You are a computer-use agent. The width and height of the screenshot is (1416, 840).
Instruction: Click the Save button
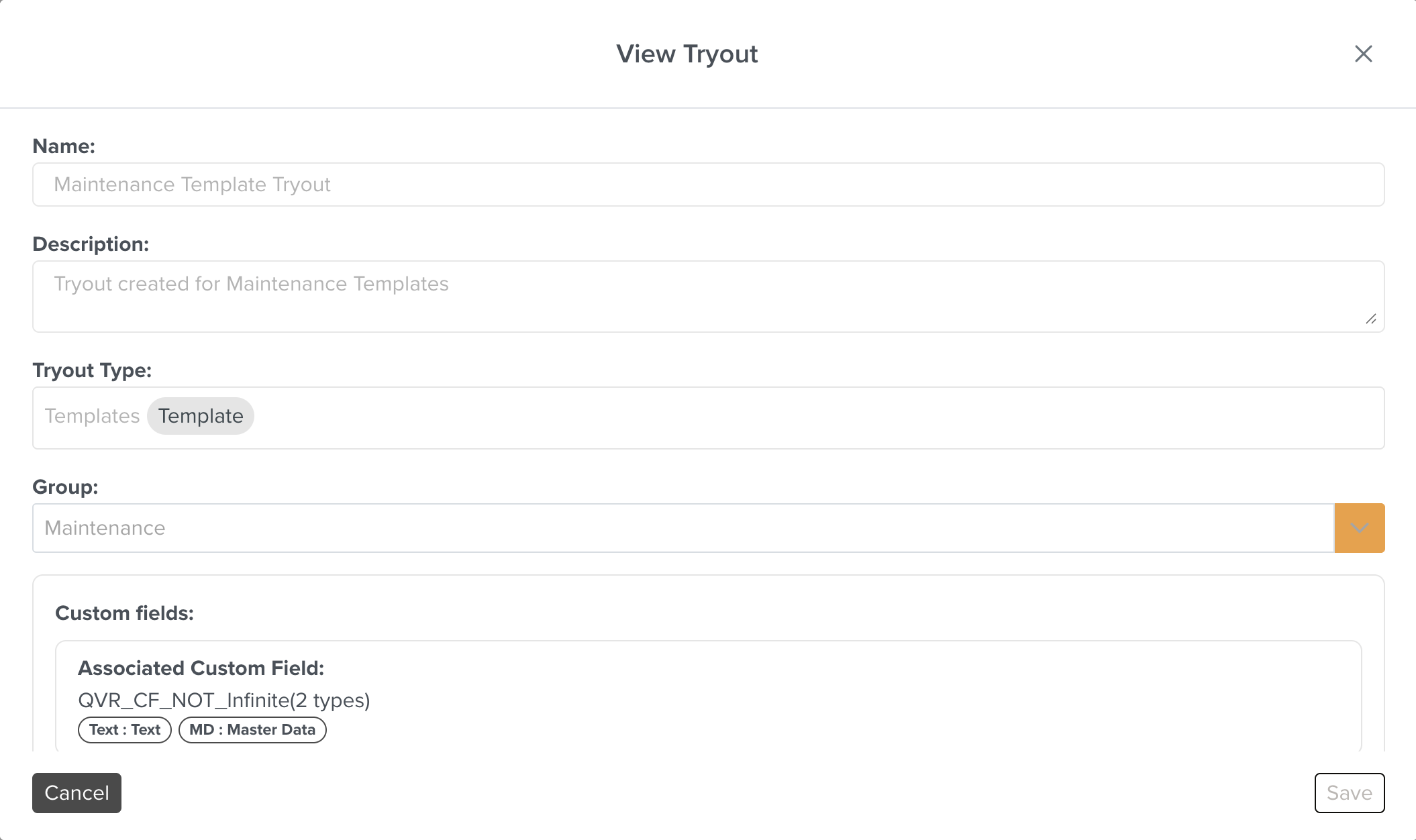1350,792
